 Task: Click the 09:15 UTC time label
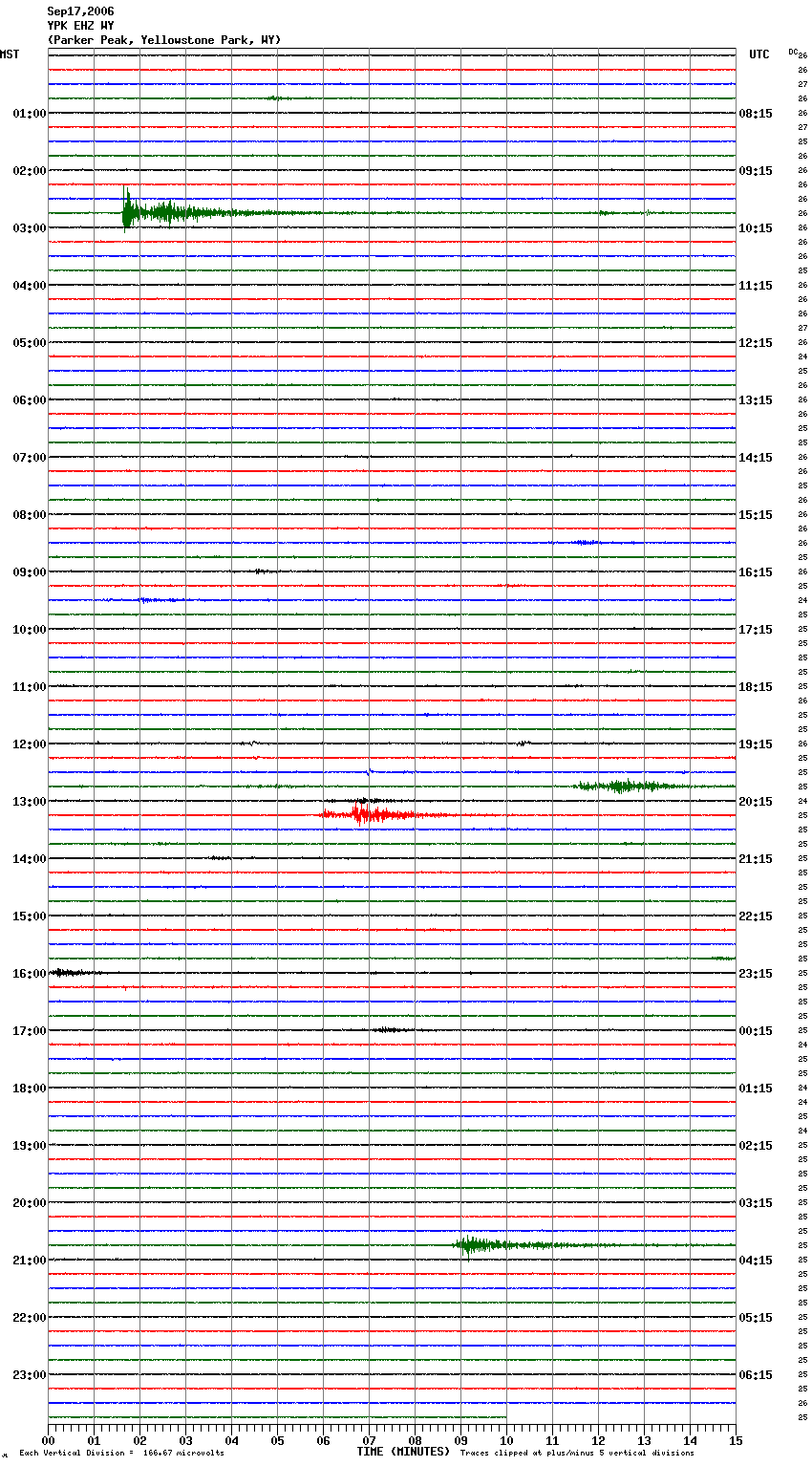coord(756,171)
